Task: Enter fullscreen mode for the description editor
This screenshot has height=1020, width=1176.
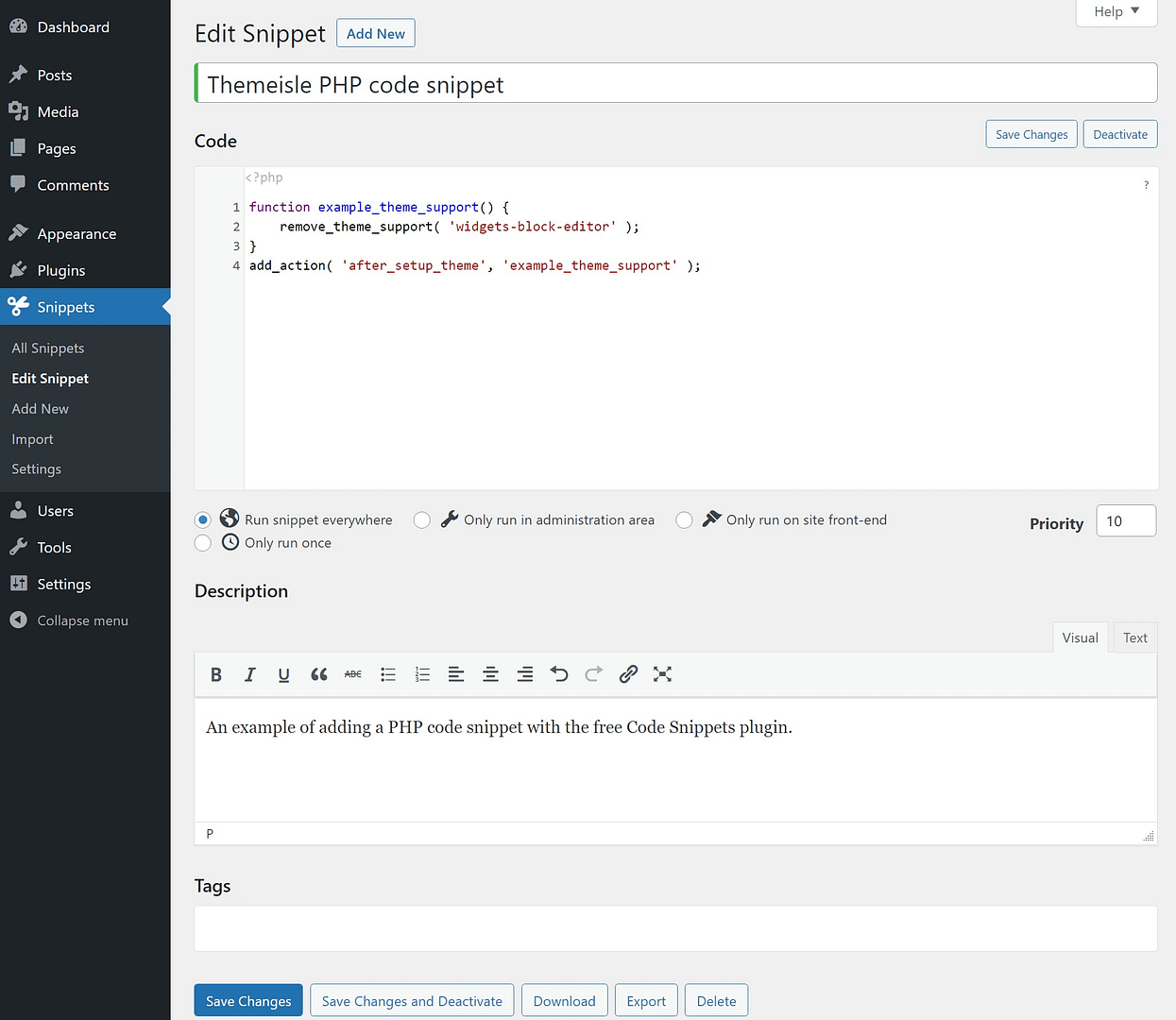Action: pyautogui.click(x=662, y=674)
